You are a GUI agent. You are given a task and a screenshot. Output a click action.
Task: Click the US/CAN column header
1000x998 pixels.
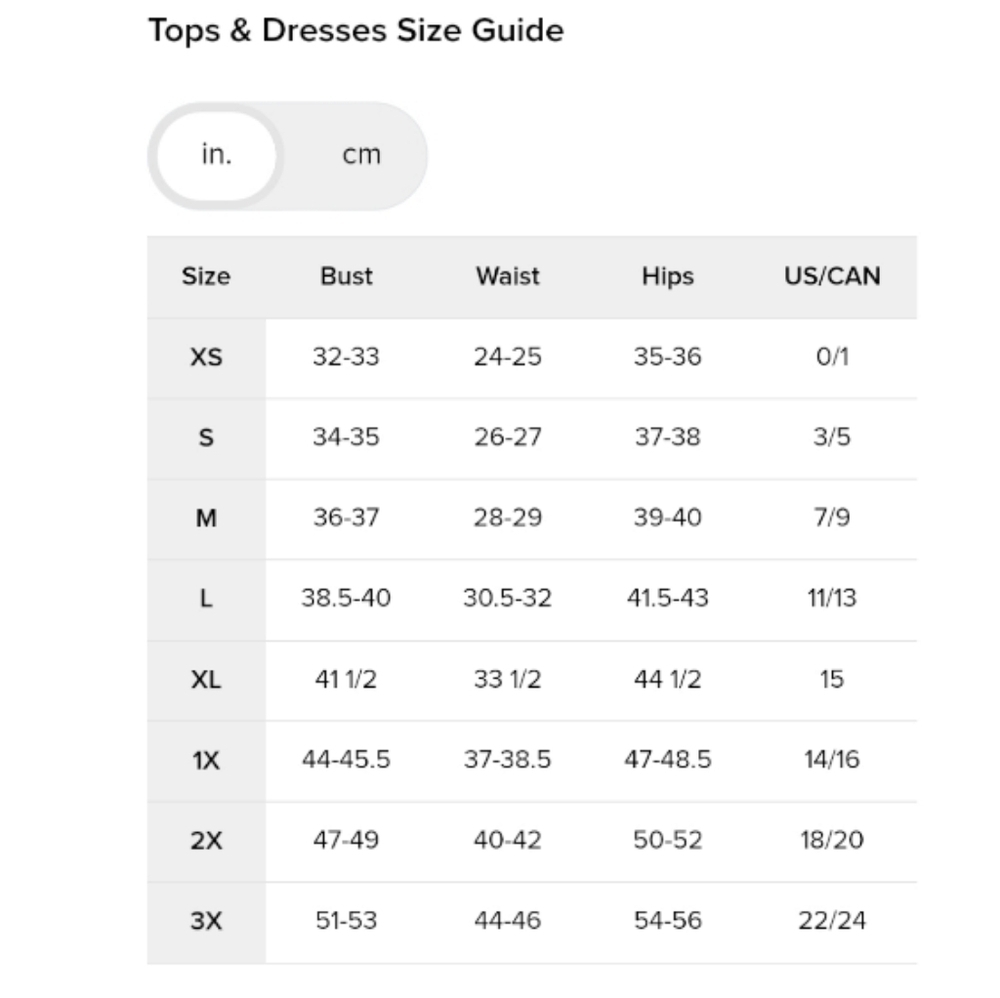tap(832, 276)
